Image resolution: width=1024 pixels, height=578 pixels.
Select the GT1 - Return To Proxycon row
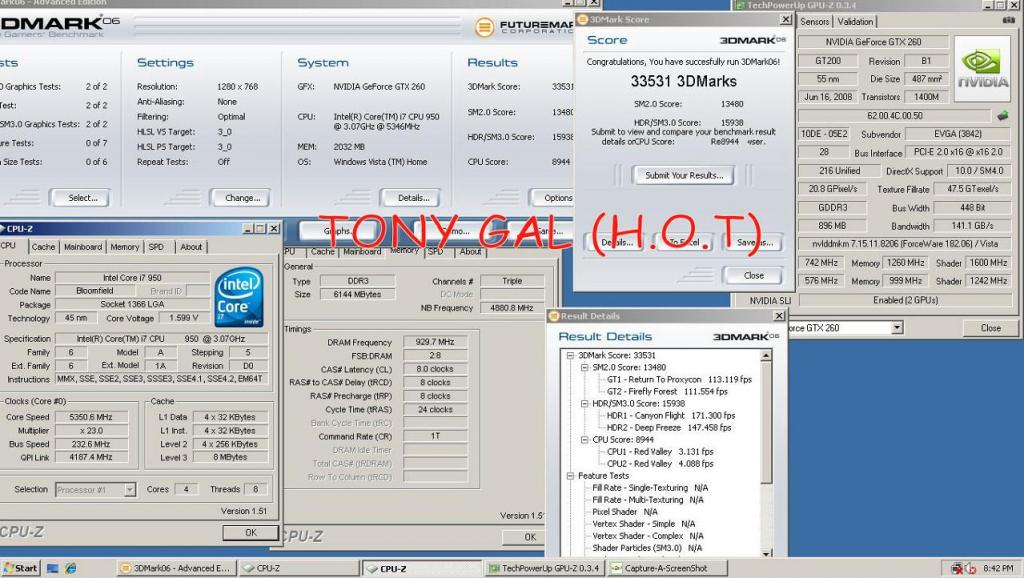tap(679, 379)
